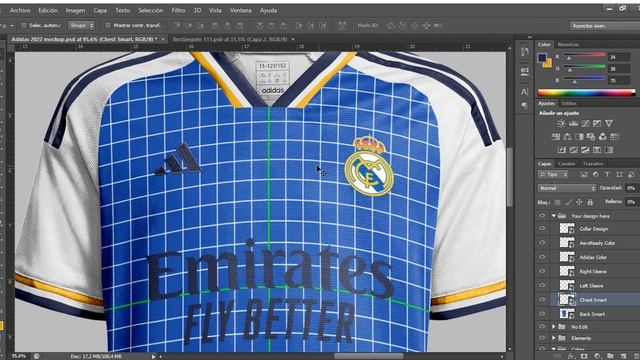Click the lock position icon

coord(579,202)
